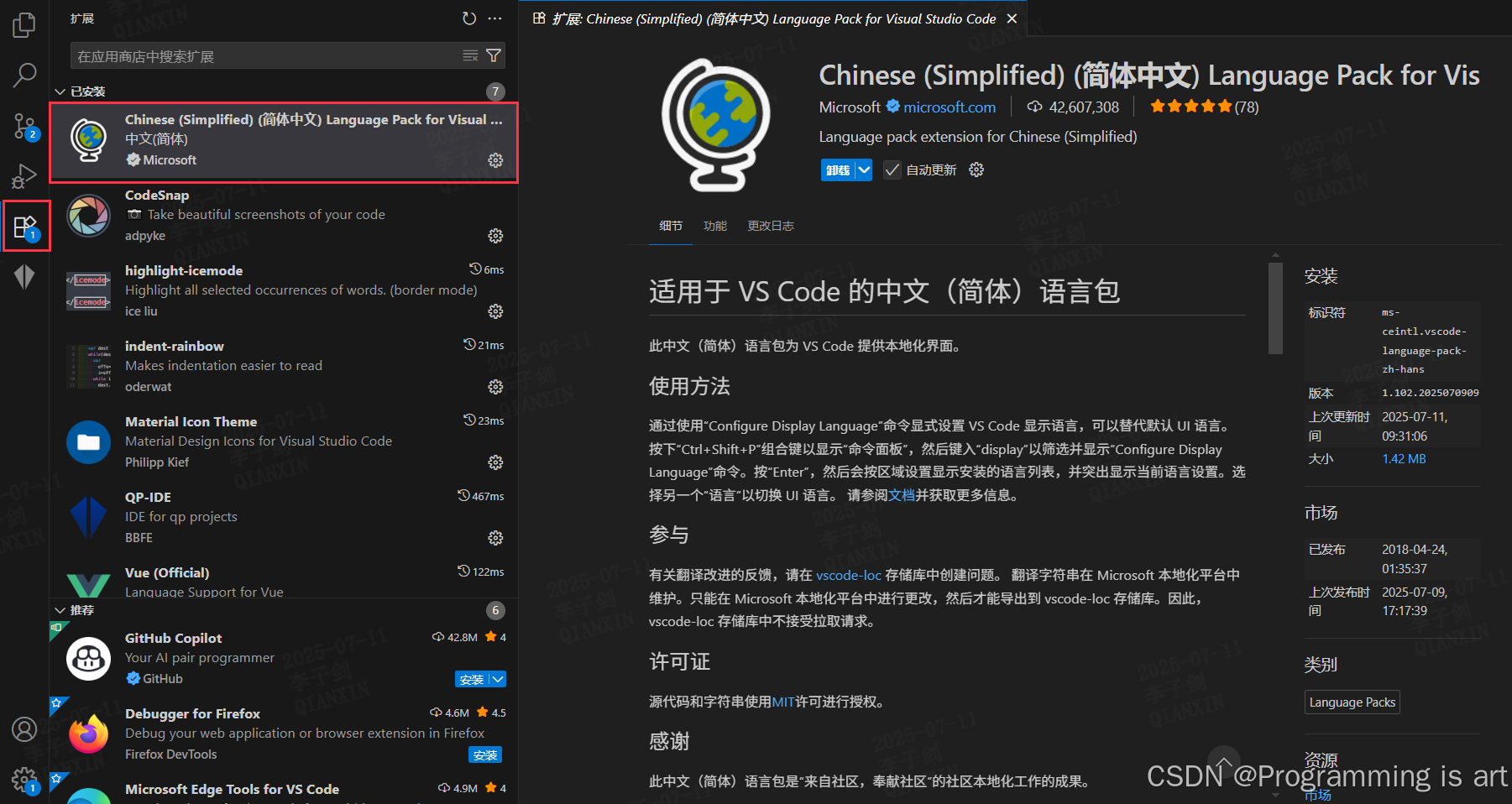Image resolution: width=1512 pixels, height=804 pixels.
Task: Open the Manage gear in activity bar
Action: pos(24,781)
